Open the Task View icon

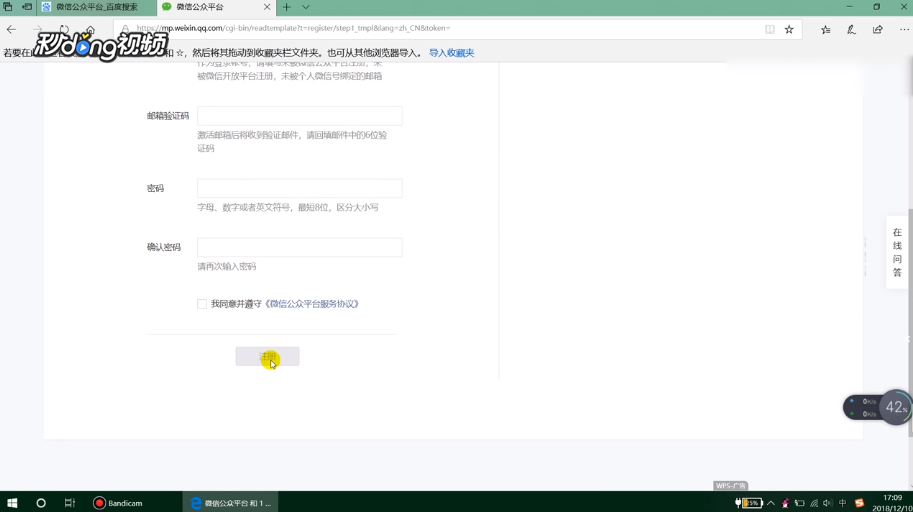point(69,503)
